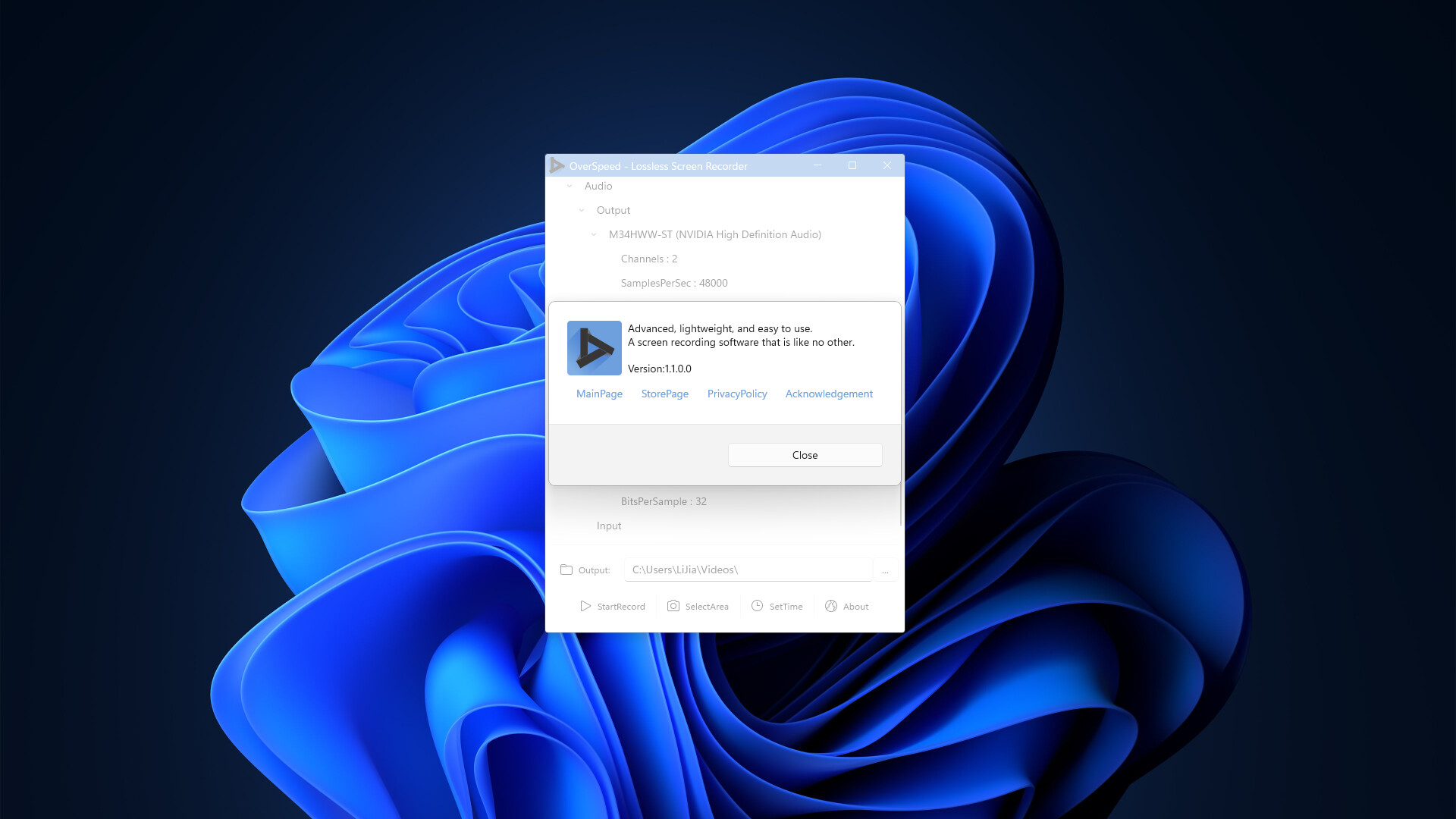Click the ... browse icon beside the output path
The image size is (1456, 819).
[x=885, y=570]
